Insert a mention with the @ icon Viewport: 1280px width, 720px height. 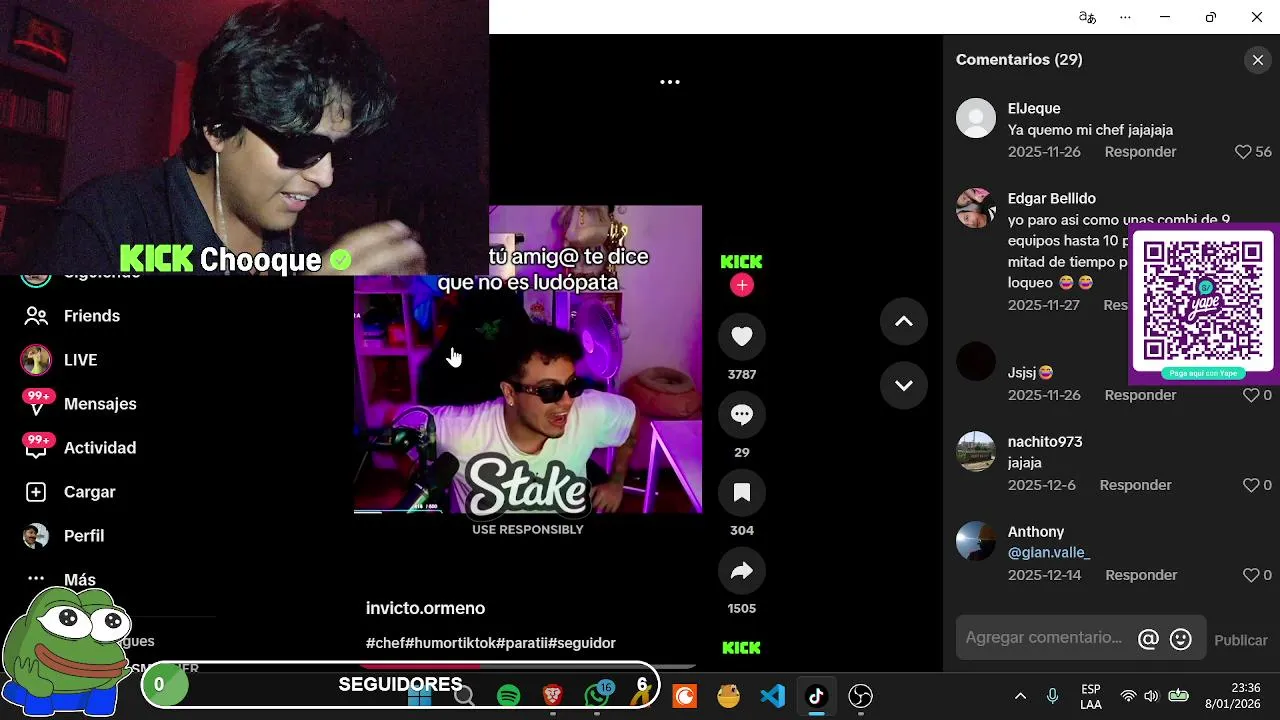1148,640
